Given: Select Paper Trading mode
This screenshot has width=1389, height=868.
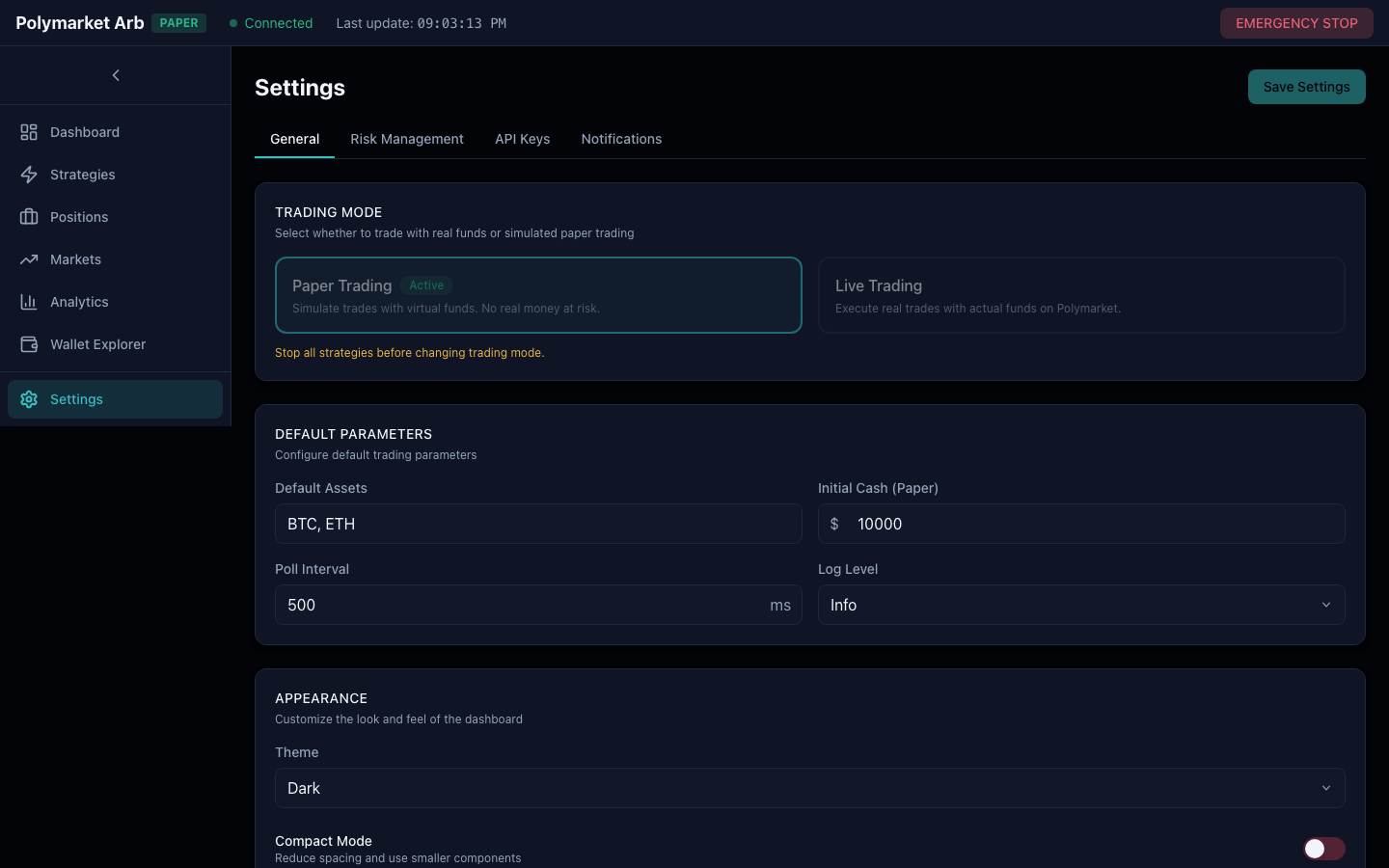Looking at the screenshot, I should (x=538, y=295).
